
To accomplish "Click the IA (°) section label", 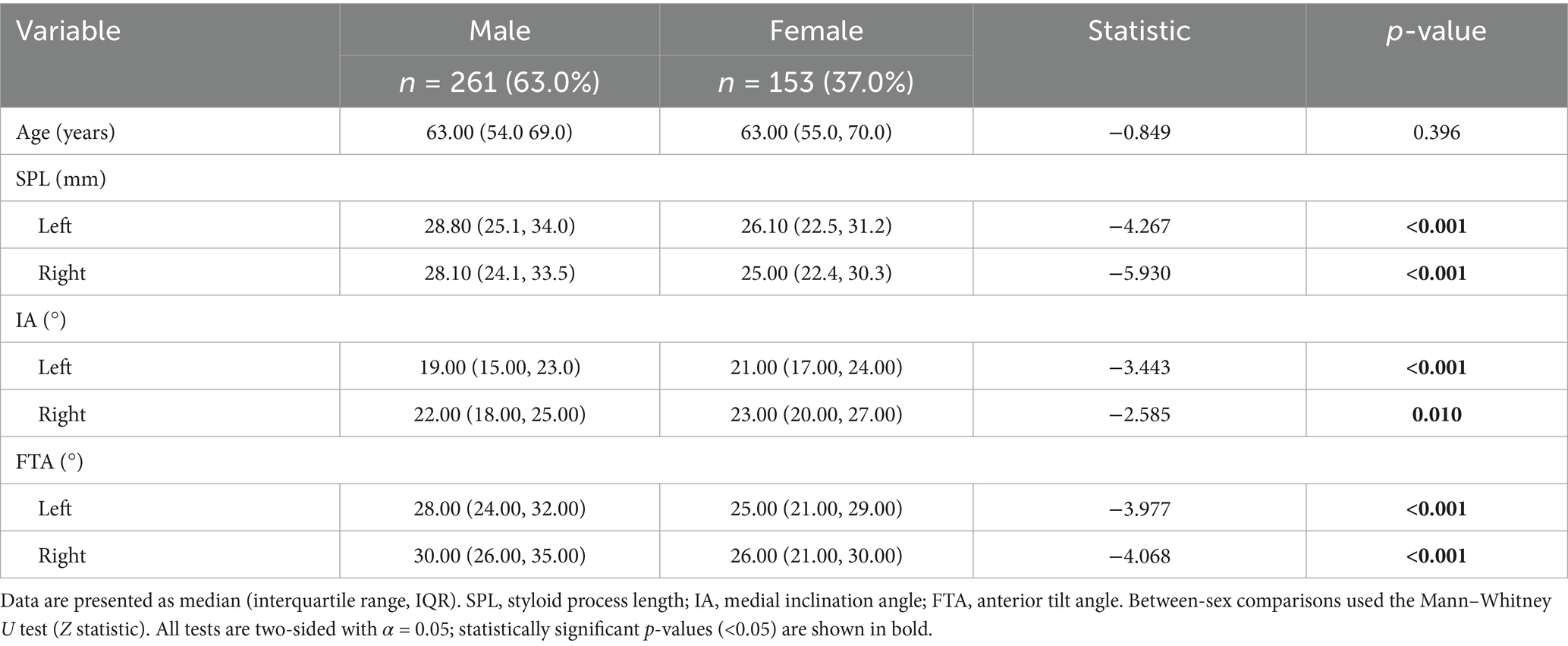I will click(x=41, y=320).
